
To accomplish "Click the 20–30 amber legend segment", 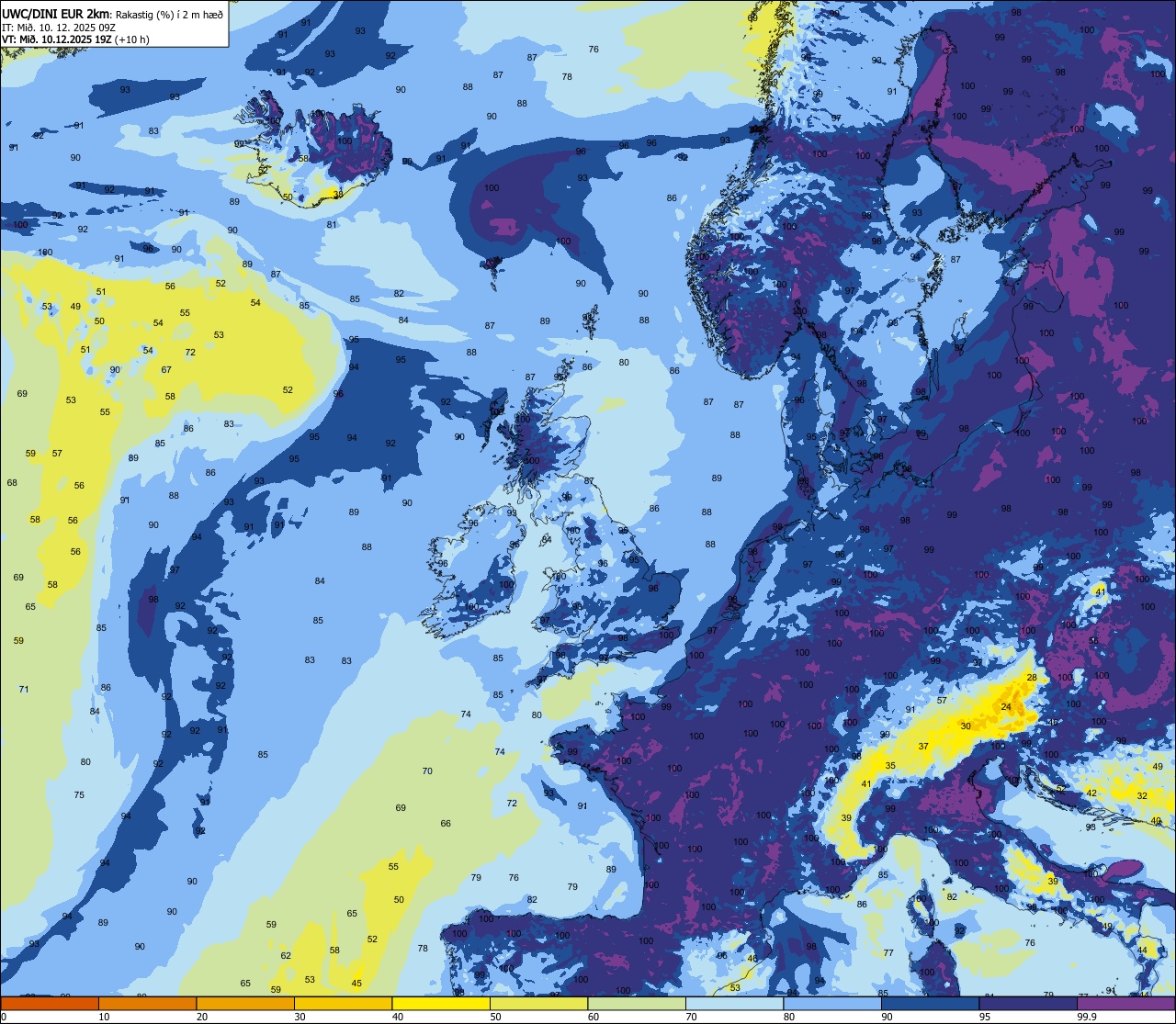I will click(245, 1003).
